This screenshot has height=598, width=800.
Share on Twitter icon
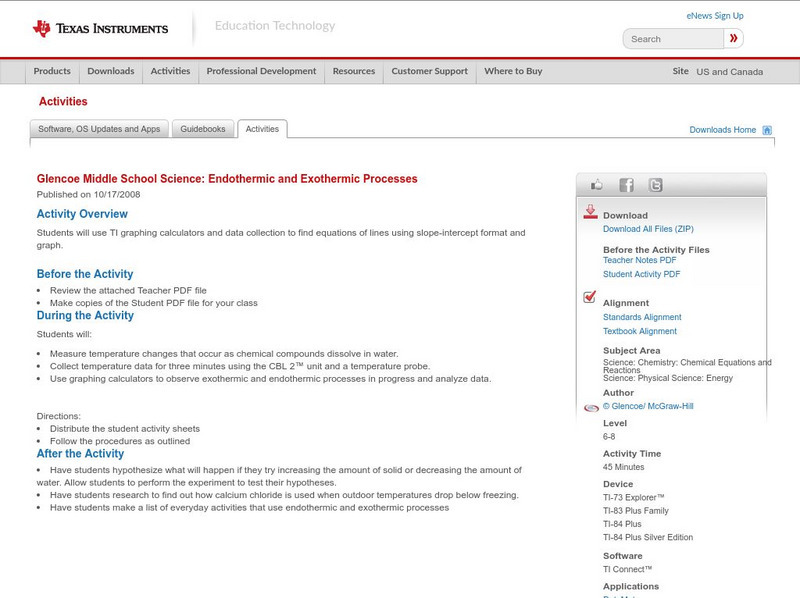(x=655, y=185)
